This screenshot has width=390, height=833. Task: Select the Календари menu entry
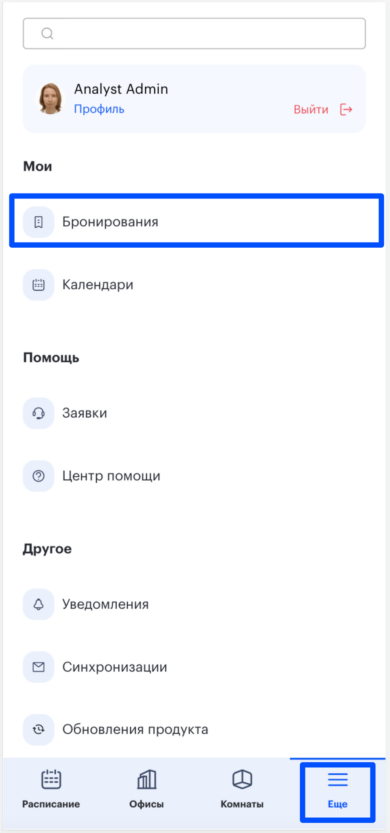(194, 285)
